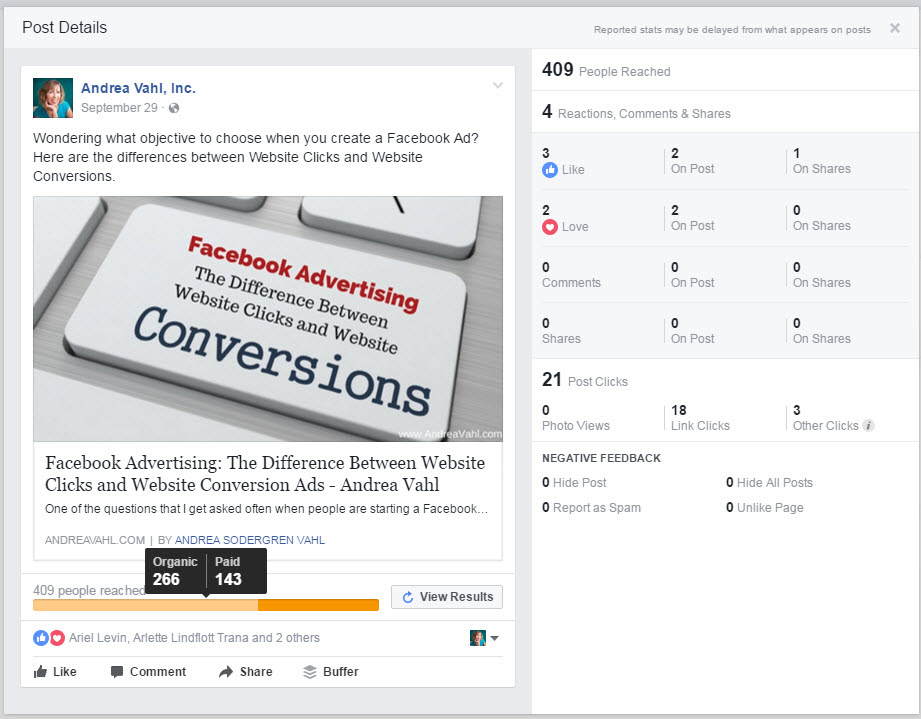Click Comment button on post
921x719 pixels.
149,672
